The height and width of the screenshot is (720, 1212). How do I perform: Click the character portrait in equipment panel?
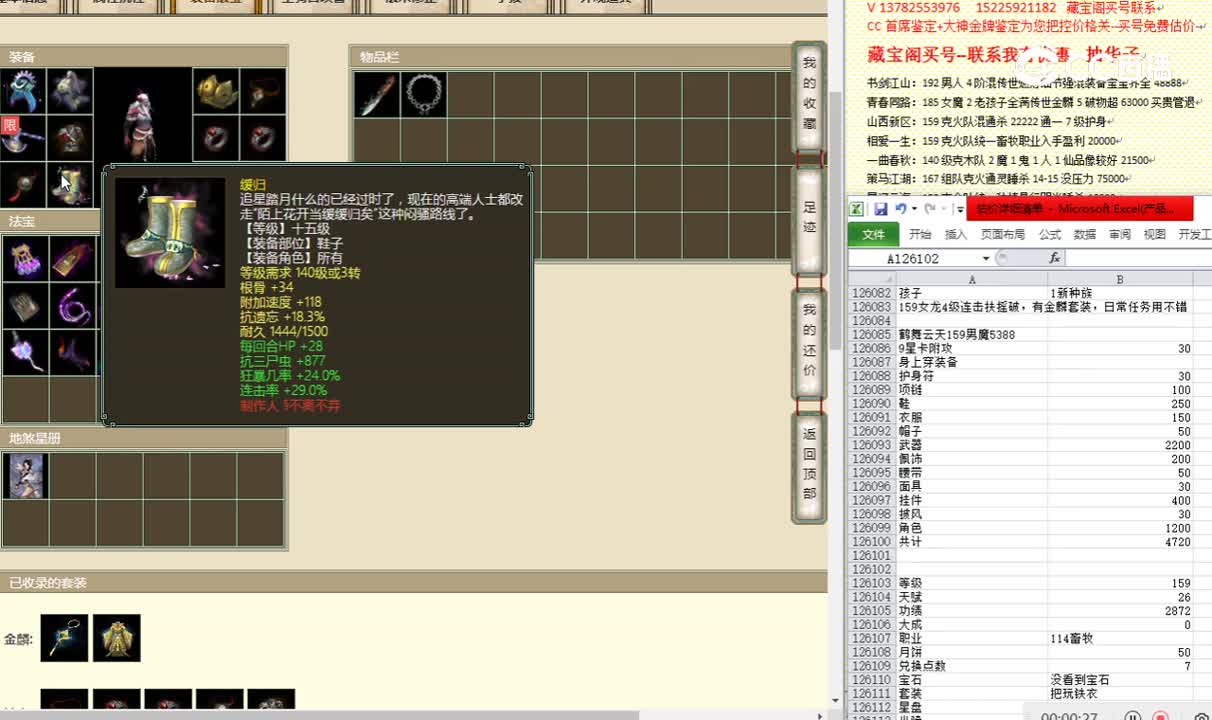(x=143, y=115)
